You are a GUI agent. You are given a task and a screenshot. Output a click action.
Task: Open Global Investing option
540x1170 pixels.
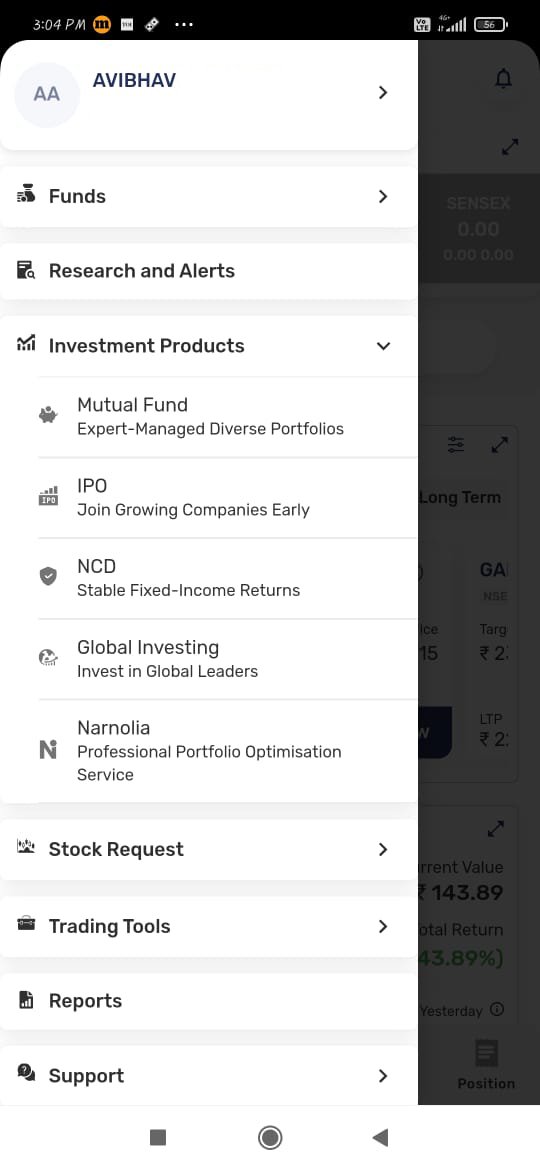pos(227,658)
